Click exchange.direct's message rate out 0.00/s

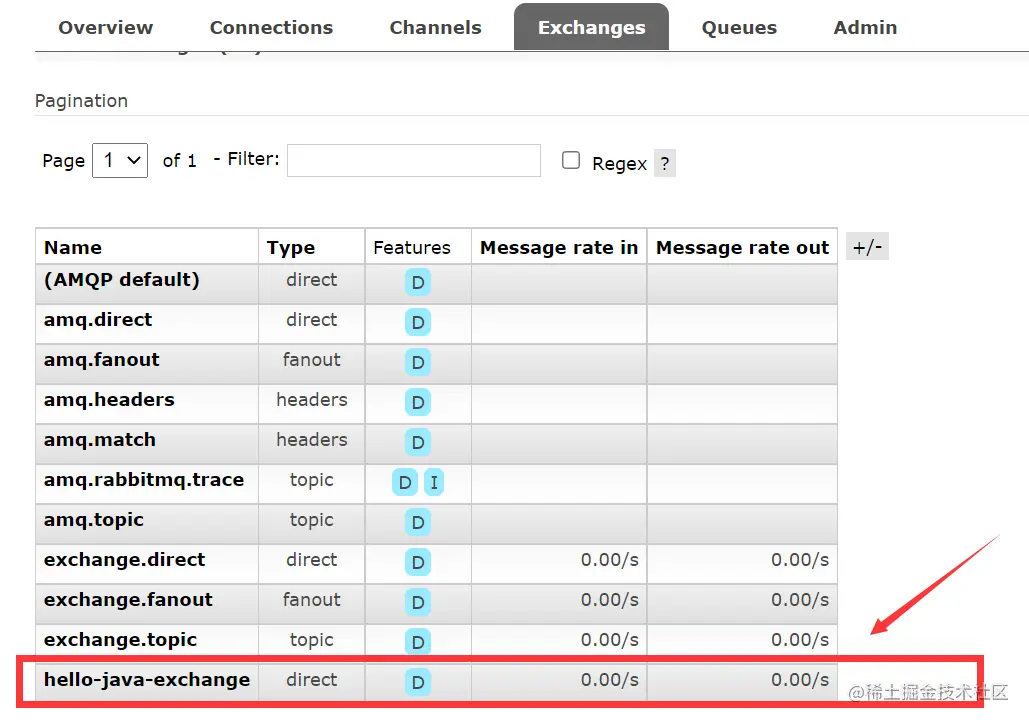click(800, 560)
